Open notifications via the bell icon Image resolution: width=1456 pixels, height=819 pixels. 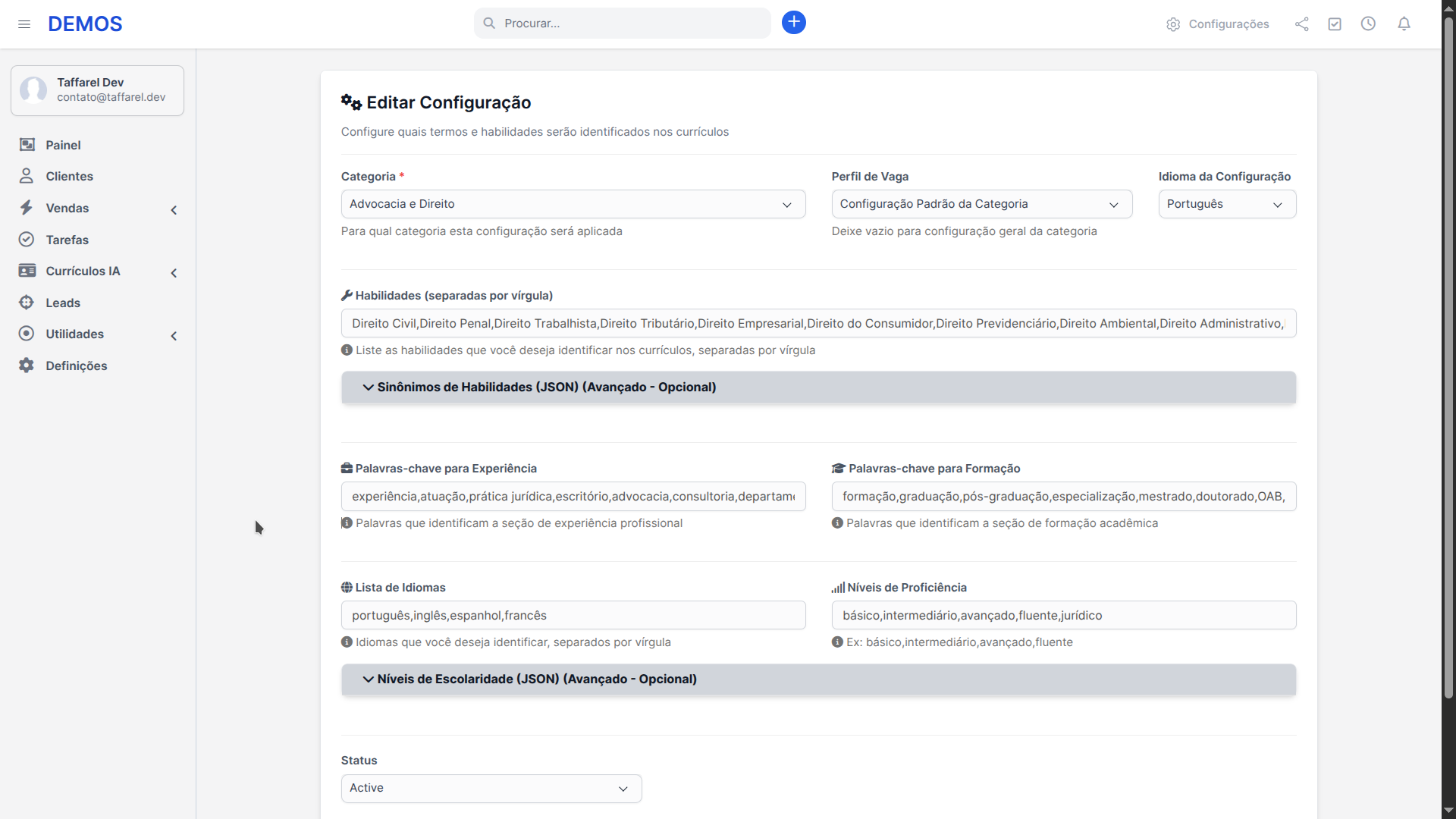point(1404,24)
